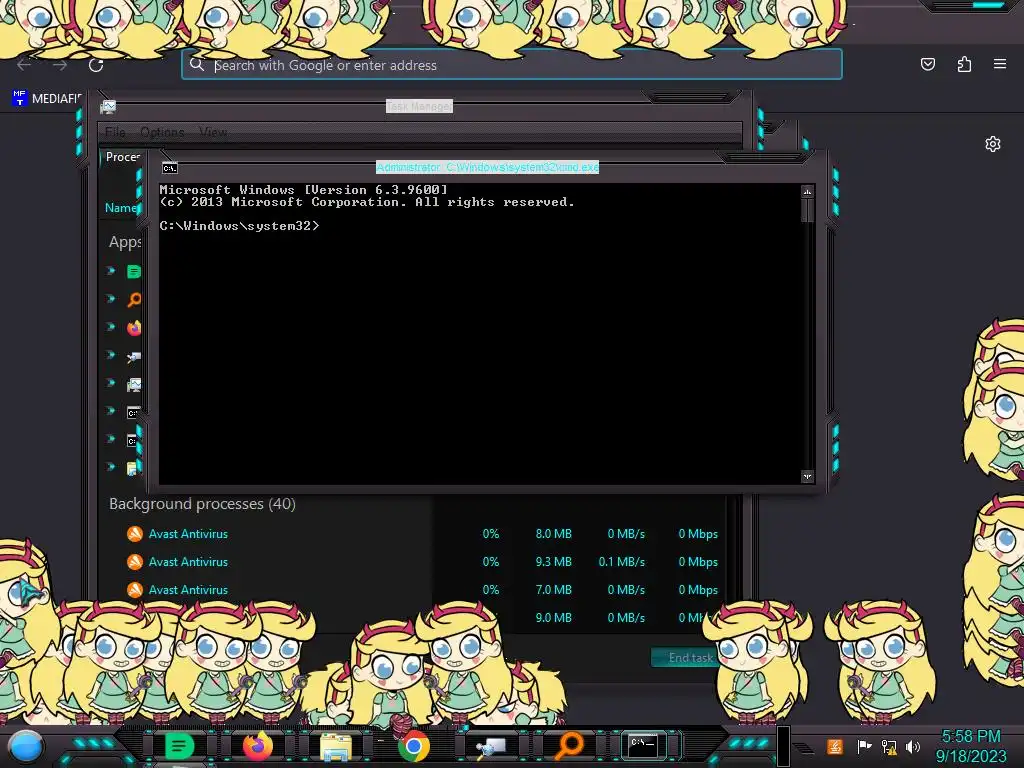Select the Avast Antivirus row using 9.3 MB
Image resolution: width=1024 pixels, height=768 pixels.
point(413,562)
